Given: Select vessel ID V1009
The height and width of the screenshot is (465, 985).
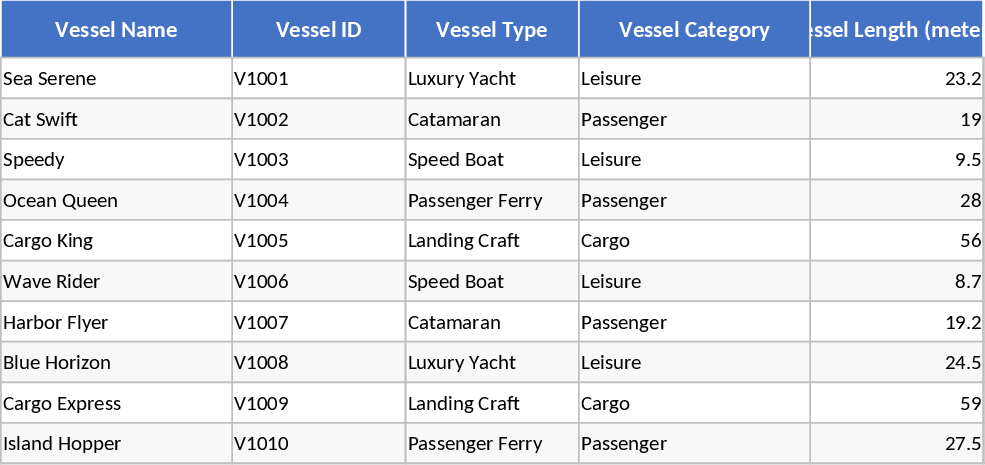Looking at the screenshot, I should [x=261, y=404].
